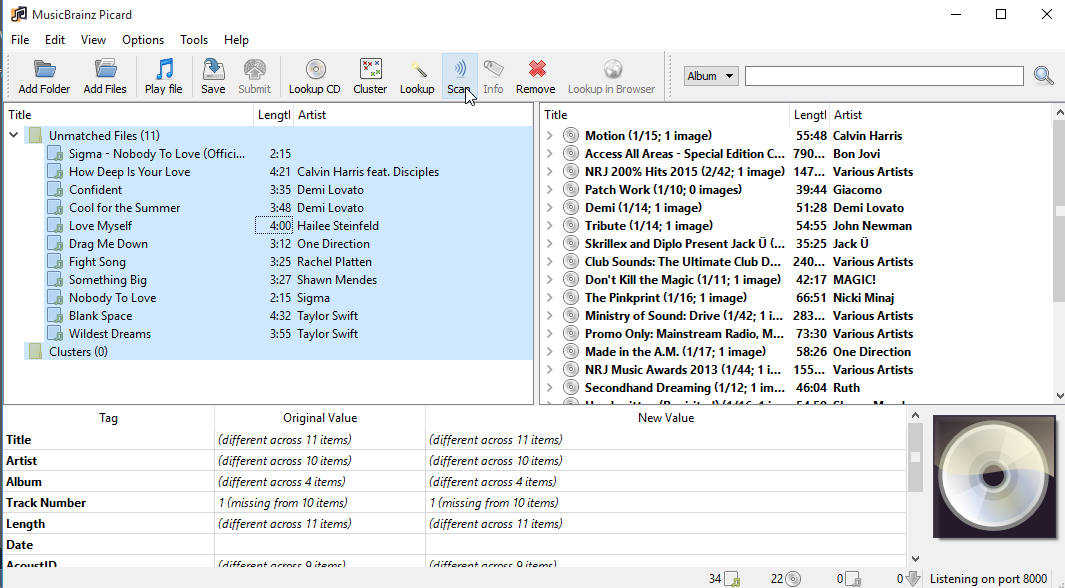Open the Tools menu
This screenshot has height=588, width=1065.
click(x=194, y=40)
